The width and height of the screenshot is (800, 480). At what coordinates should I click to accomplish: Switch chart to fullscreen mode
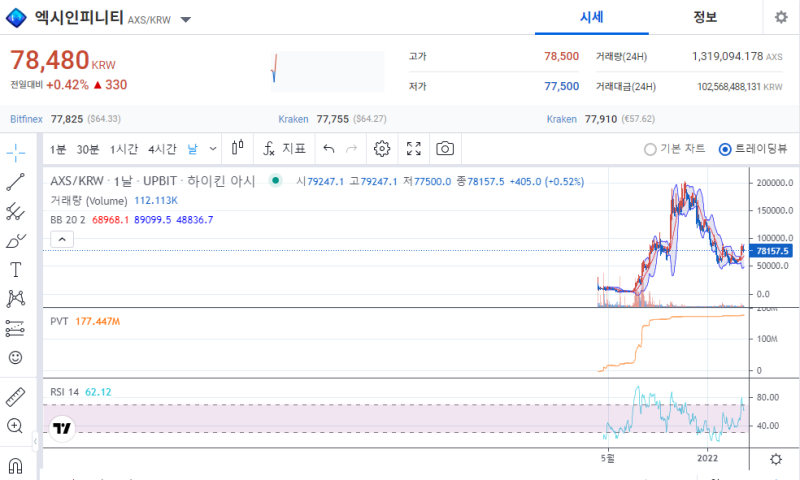point(414,148)
